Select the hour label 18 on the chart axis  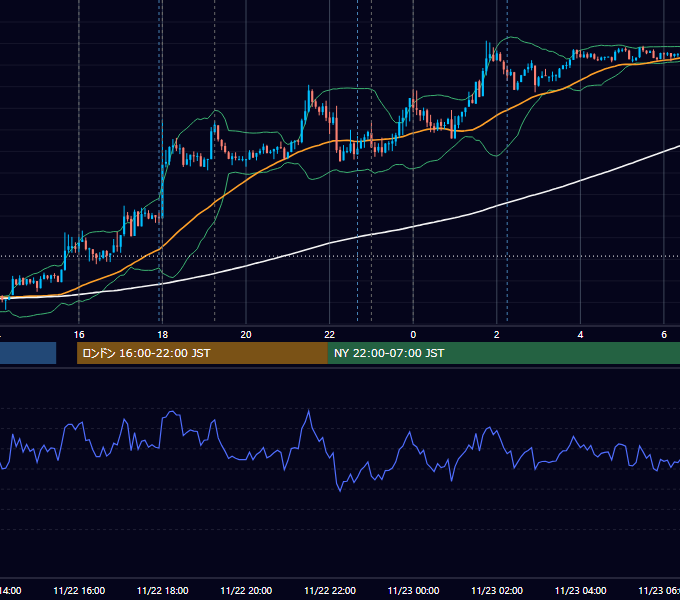pyautogui.click(x=163, y=335)
